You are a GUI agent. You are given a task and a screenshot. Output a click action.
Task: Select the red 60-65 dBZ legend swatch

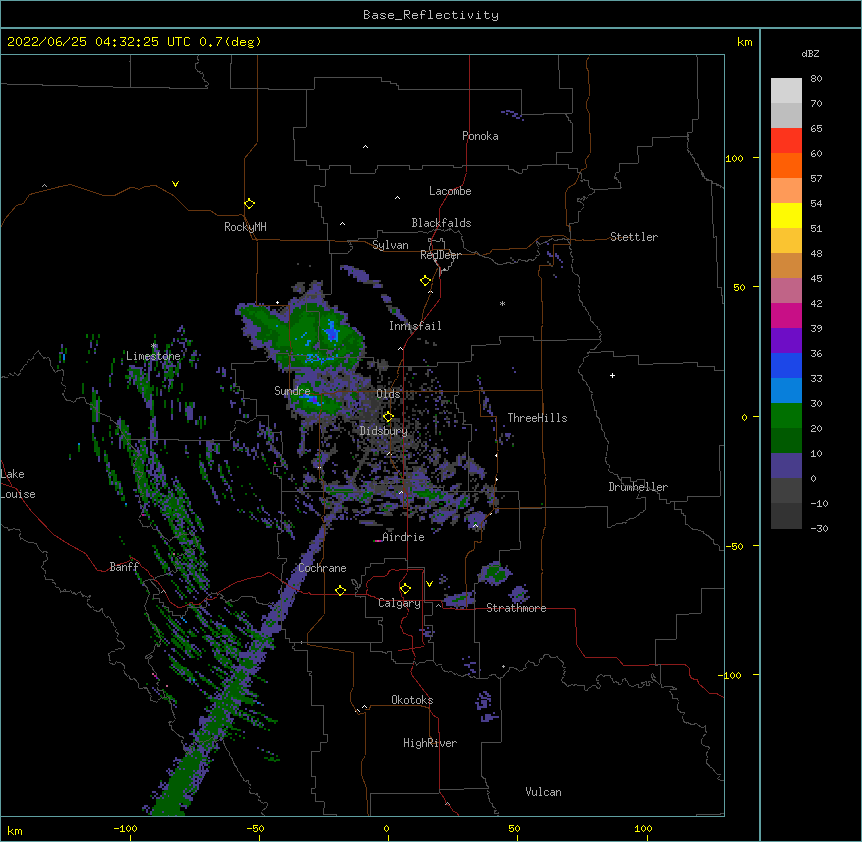click(786, 141)
